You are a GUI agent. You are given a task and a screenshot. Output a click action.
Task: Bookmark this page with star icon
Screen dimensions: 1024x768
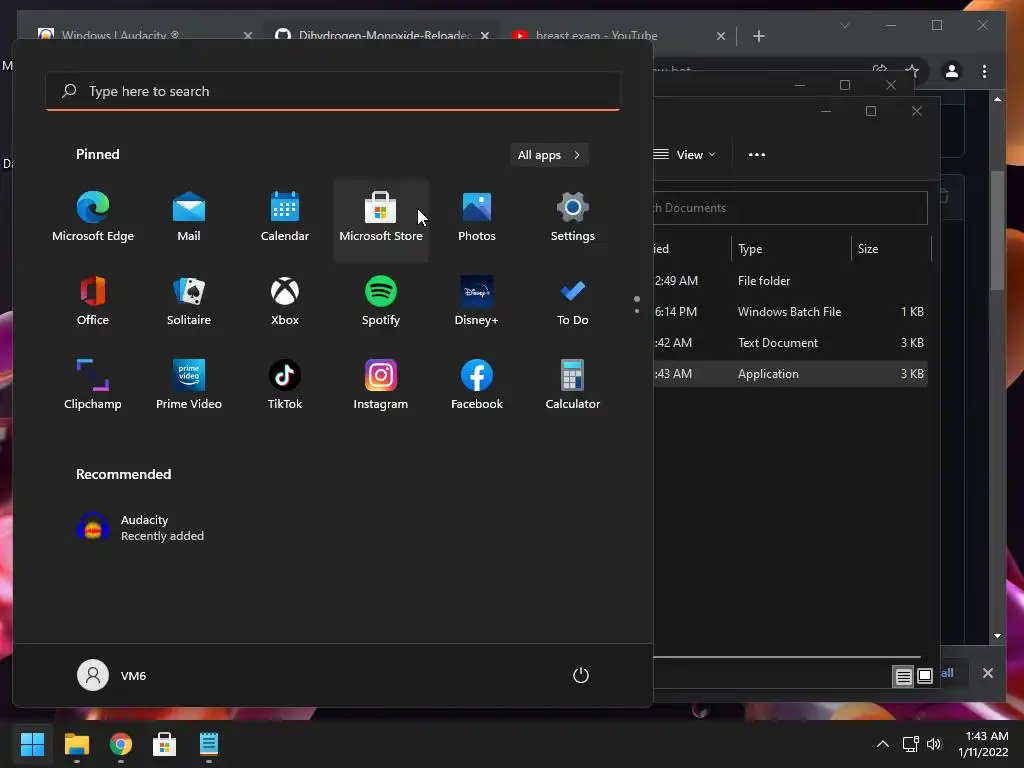tap(912, 70)
